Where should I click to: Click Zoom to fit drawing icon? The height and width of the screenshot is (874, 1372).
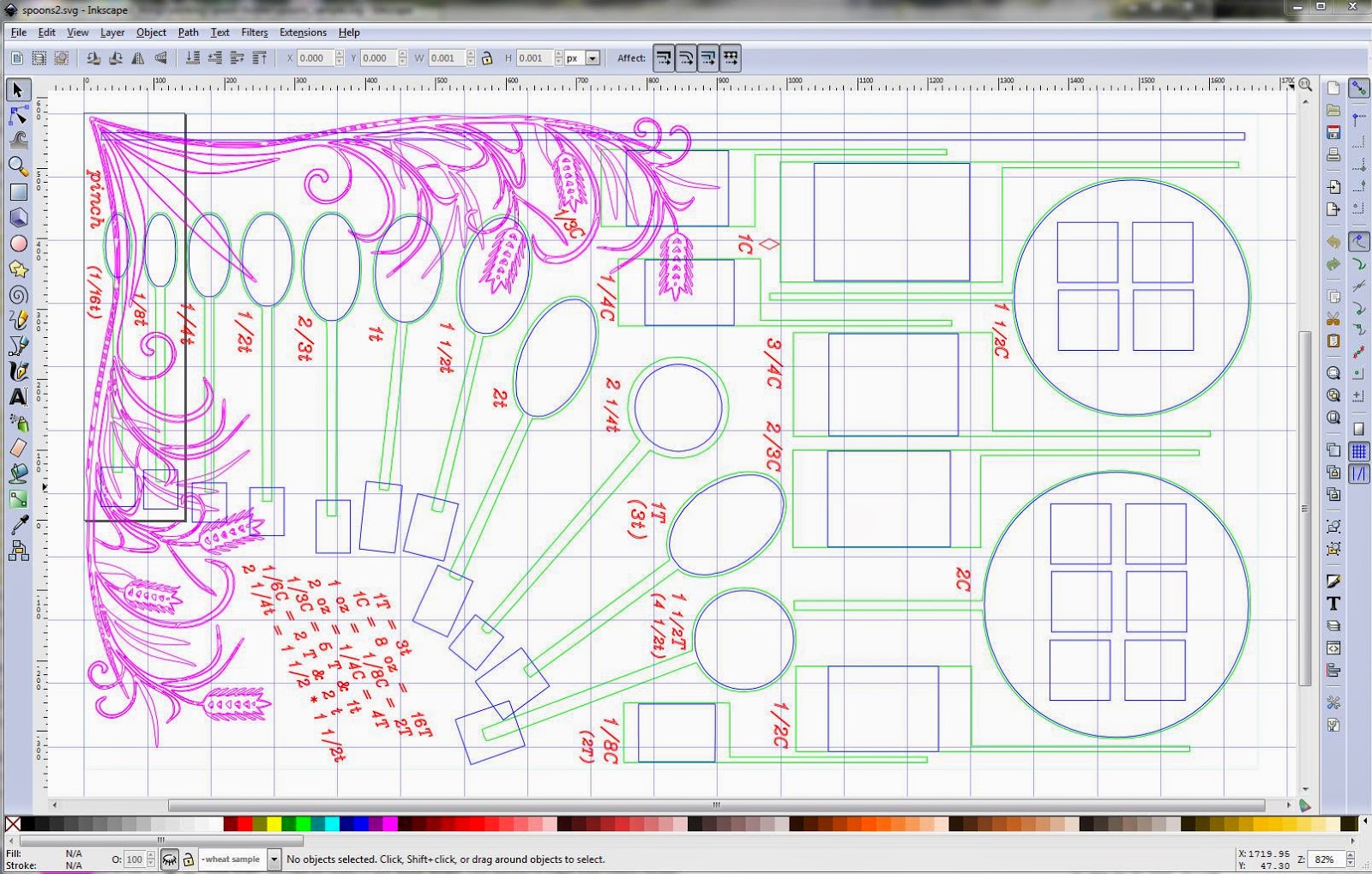point(1333,395)
